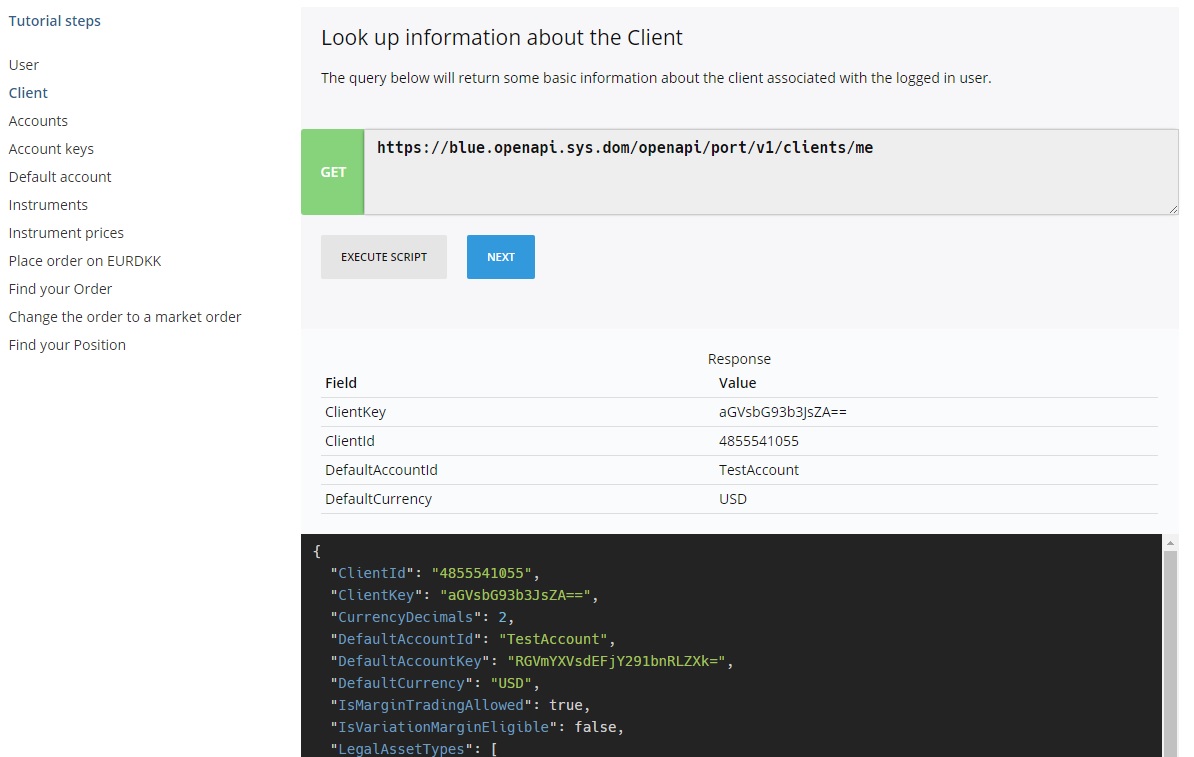Open the User tutorial step

(24, 65)
